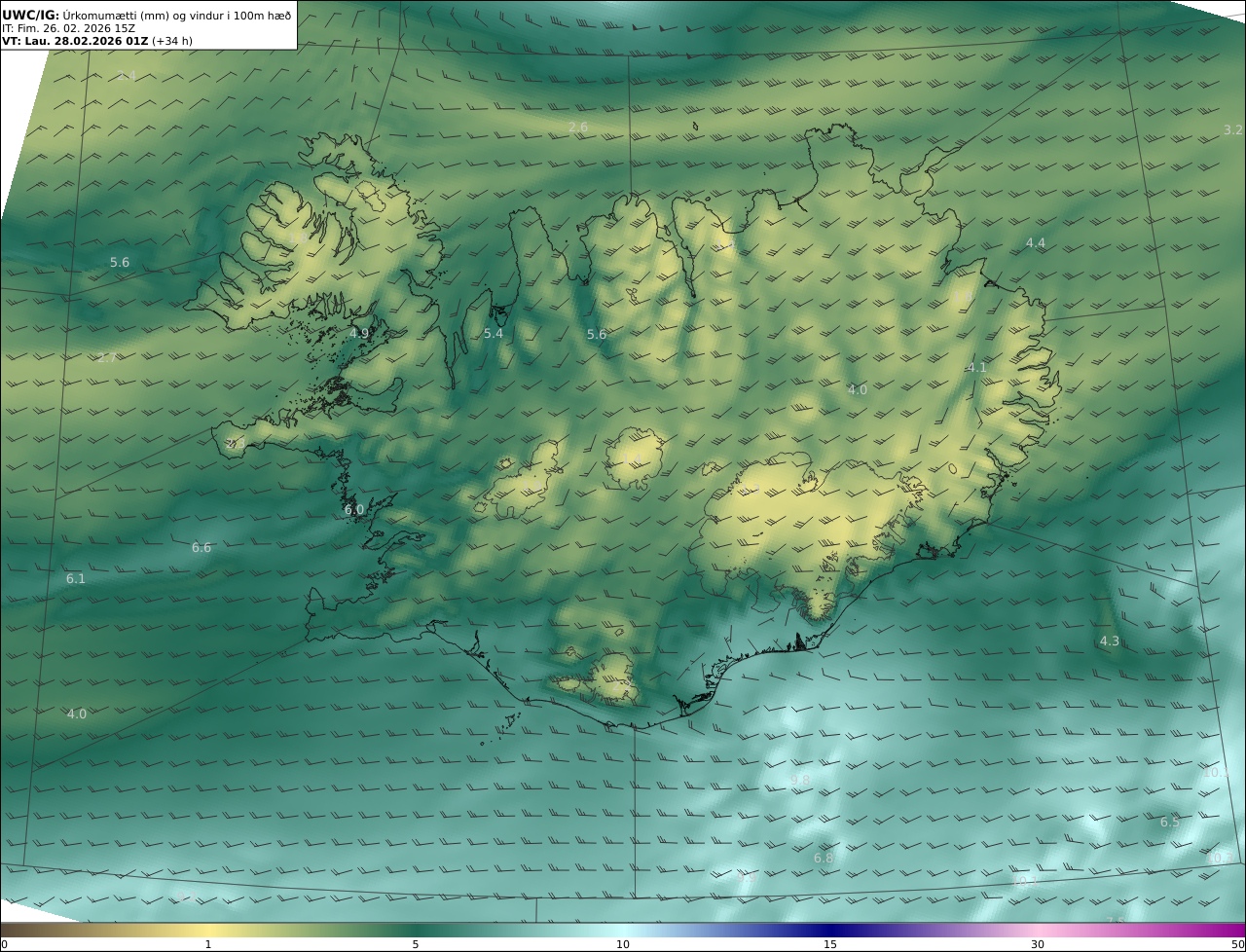Click the colorbar tick label 10

[x=623, y=944]
